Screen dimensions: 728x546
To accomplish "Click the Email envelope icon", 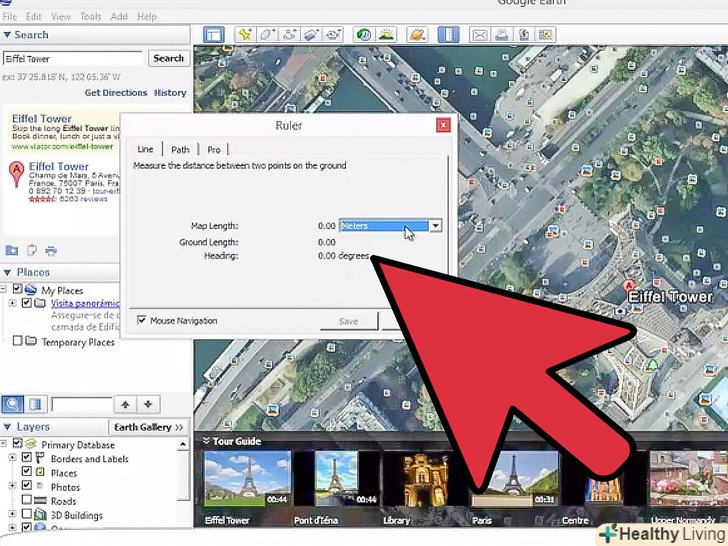I will 479,35.
